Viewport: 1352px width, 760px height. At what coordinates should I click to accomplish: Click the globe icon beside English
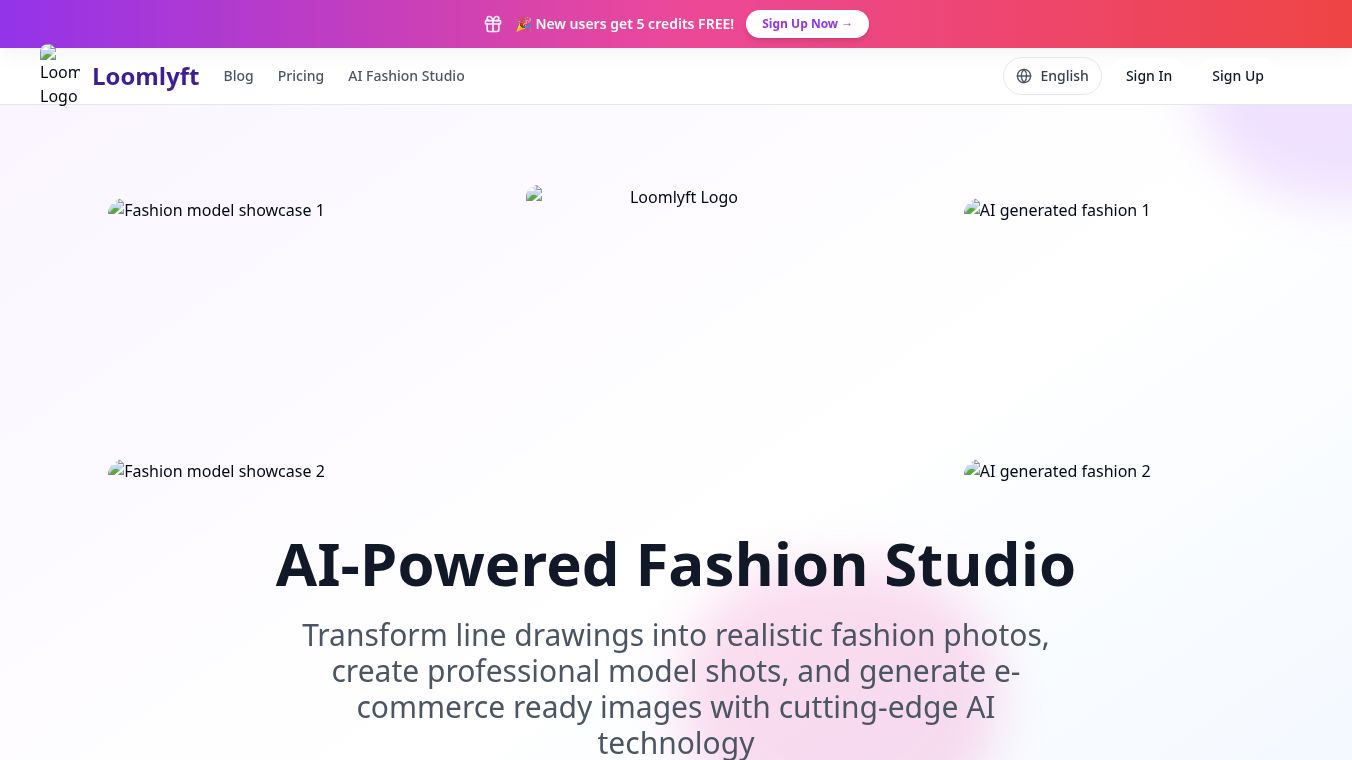pyautogui.click(x=1024, y=76)
